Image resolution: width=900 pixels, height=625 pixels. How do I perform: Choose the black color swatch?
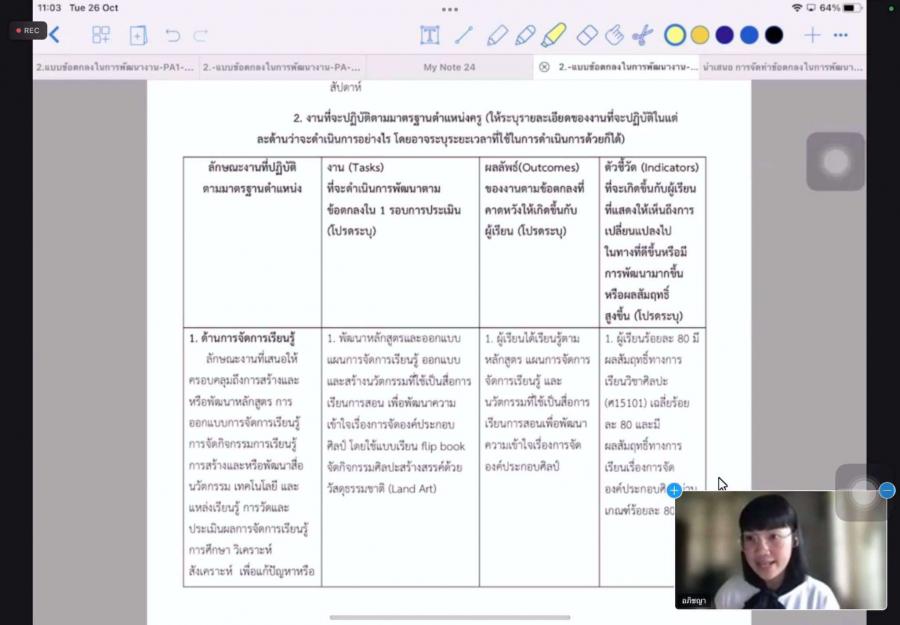[774, 35]
